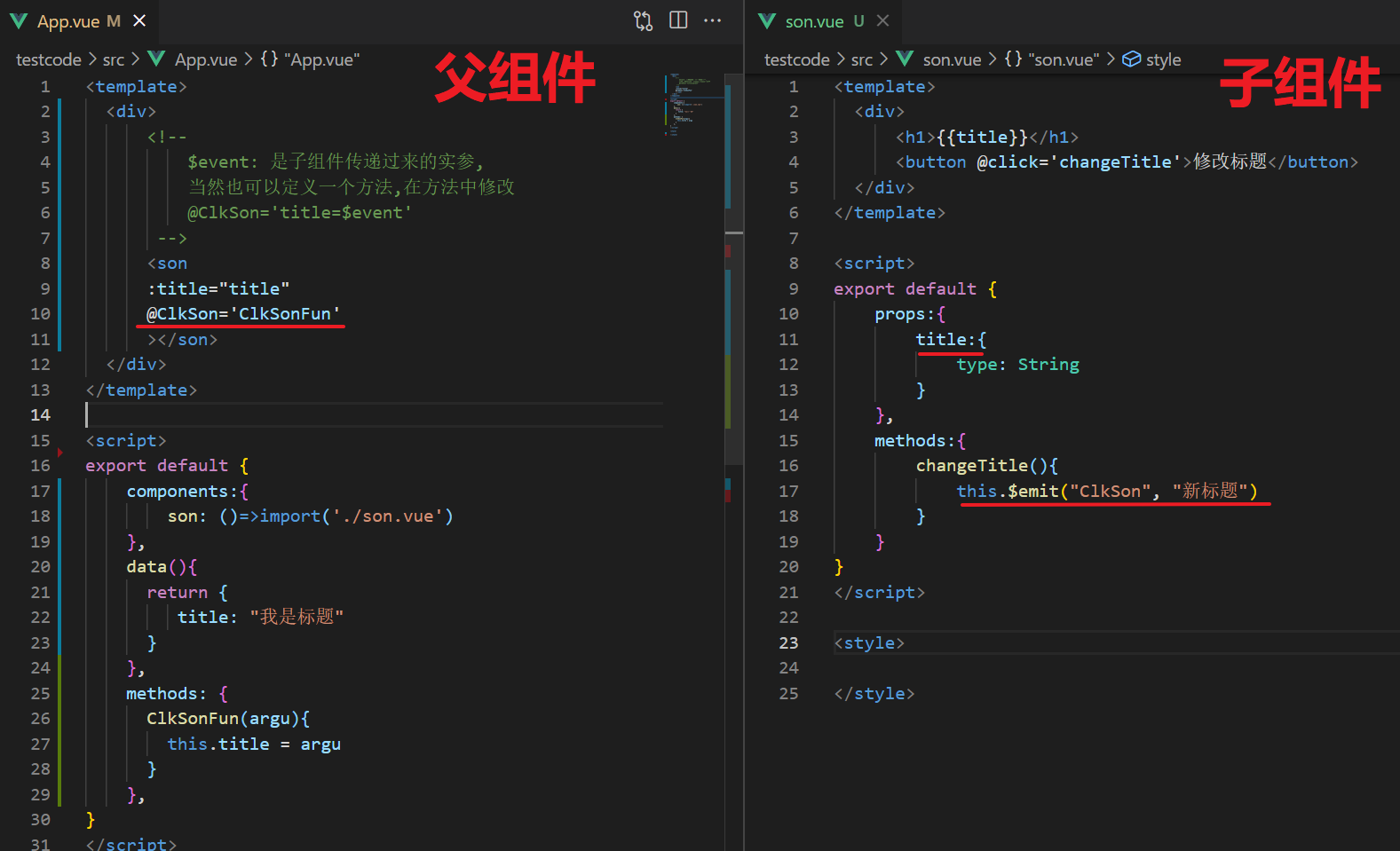Click the opening <style> tag in son.vue
The image size is (1400, 851).
point(869,642)
